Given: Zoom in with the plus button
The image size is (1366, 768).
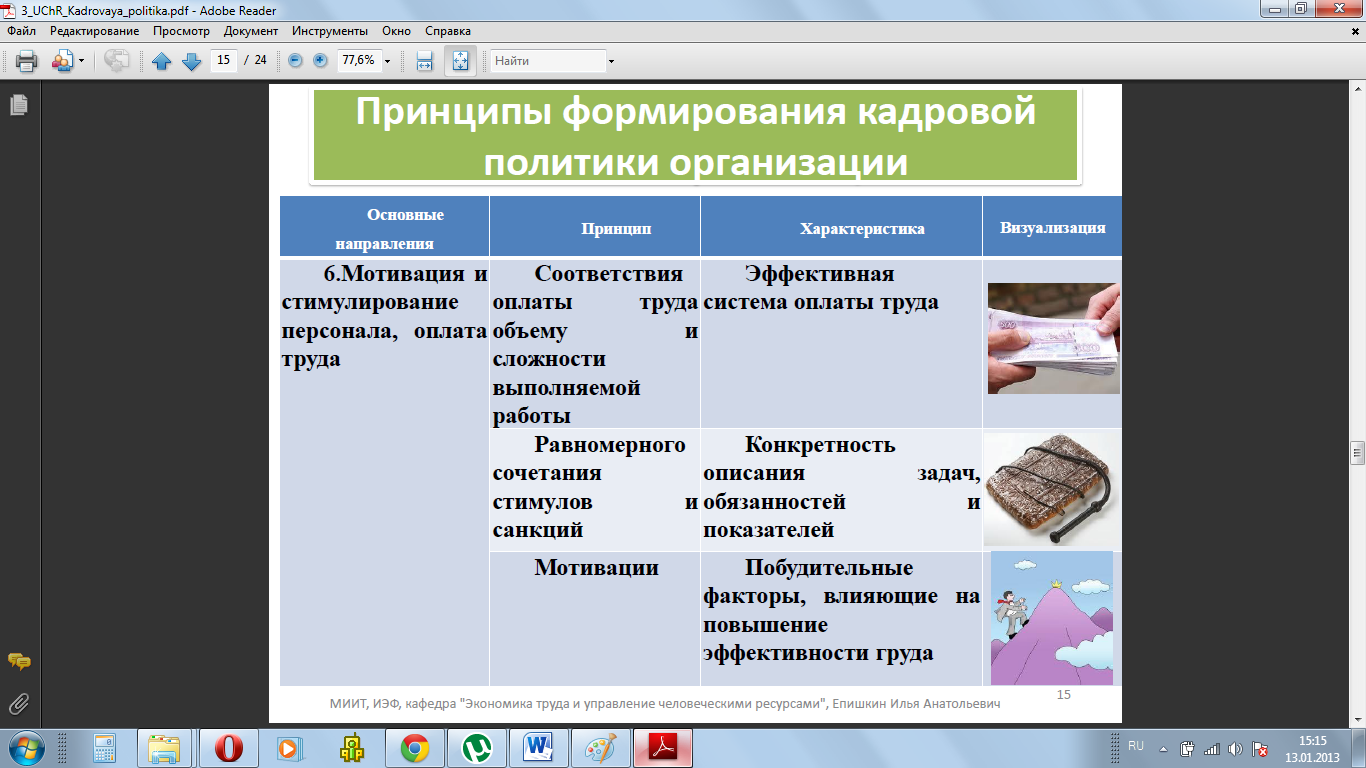Looking at the screenshot, I should tap(320, 60).
